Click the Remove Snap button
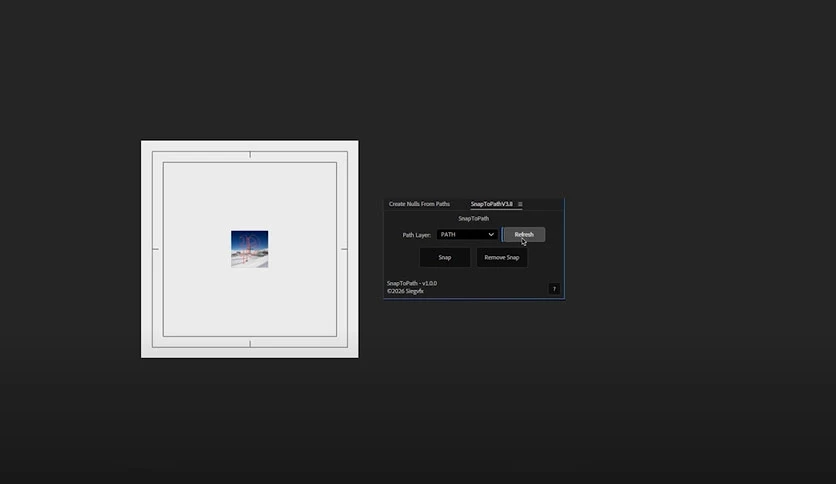The image size is (836, 484). tap(502, 257)
